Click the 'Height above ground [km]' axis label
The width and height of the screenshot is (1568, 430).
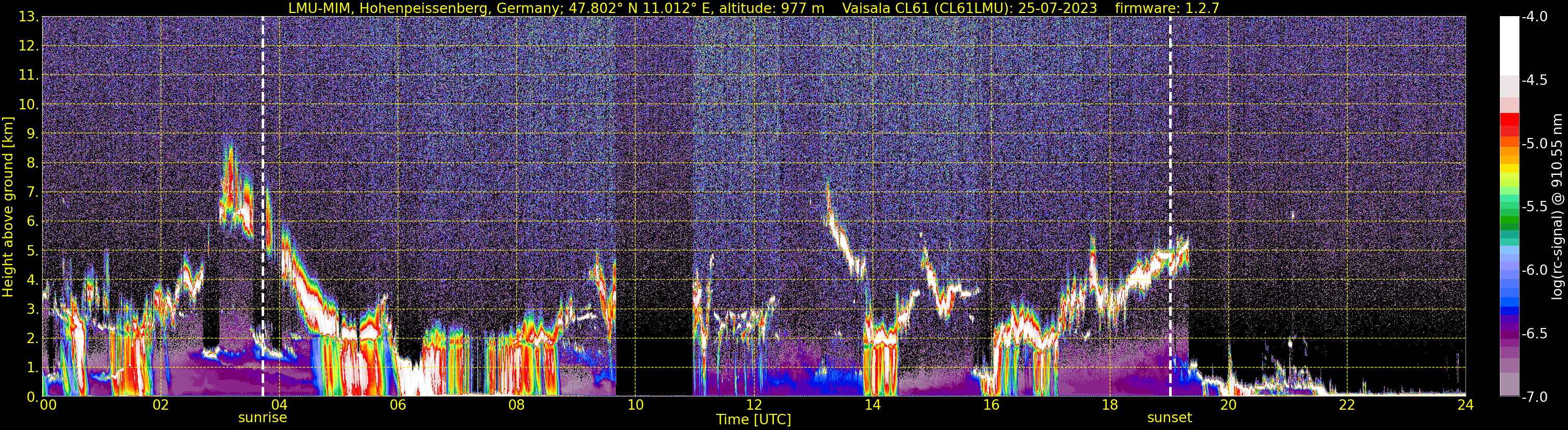8,207
